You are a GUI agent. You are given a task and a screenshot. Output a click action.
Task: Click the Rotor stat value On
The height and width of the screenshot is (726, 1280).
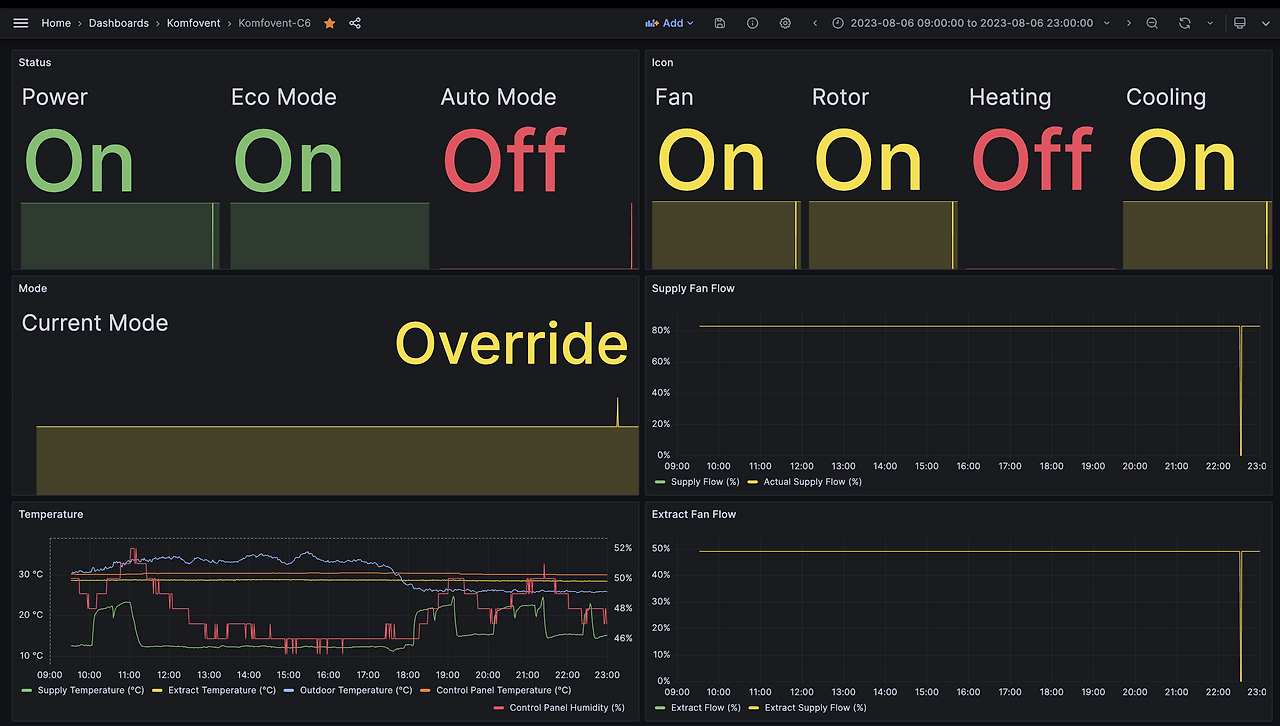tap(868, 161)
